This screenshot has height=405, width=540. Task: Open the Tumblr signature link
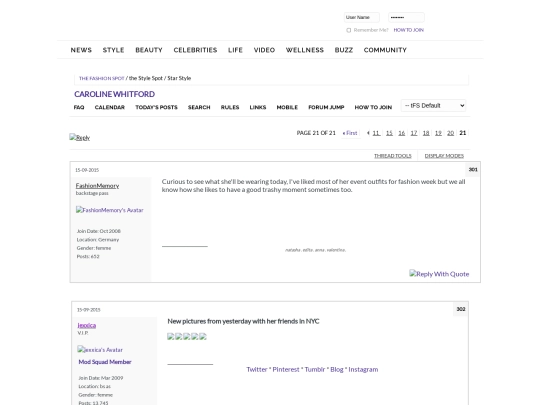(x=315, y=369)
